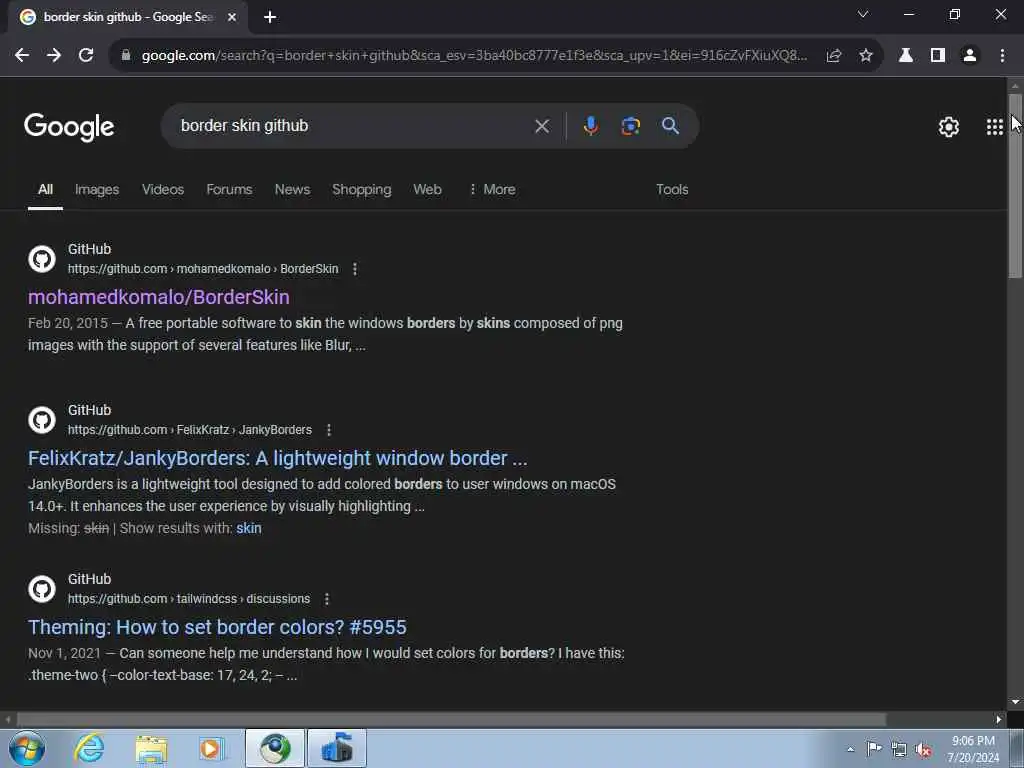Clear the search box text
This screenshot has height=768, width=1024.
tap(542, 126)
